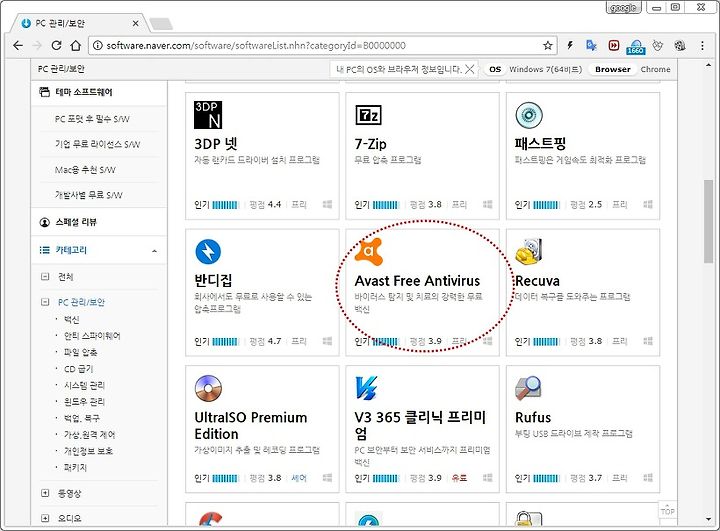Click the red double-arrow extension icon

point(613,45)
